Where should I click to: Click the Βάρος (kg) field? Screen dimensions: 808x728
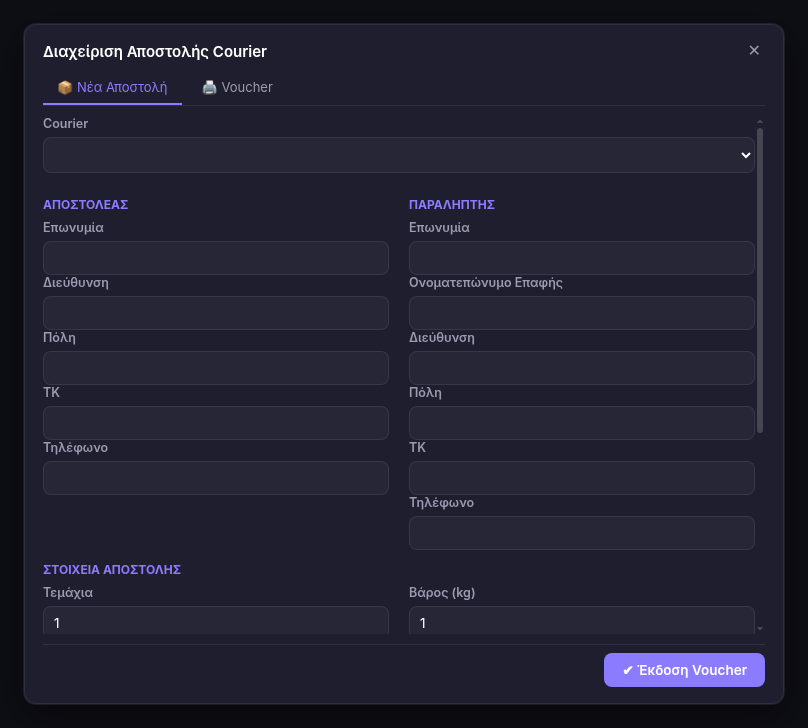(x=582, y=621)
